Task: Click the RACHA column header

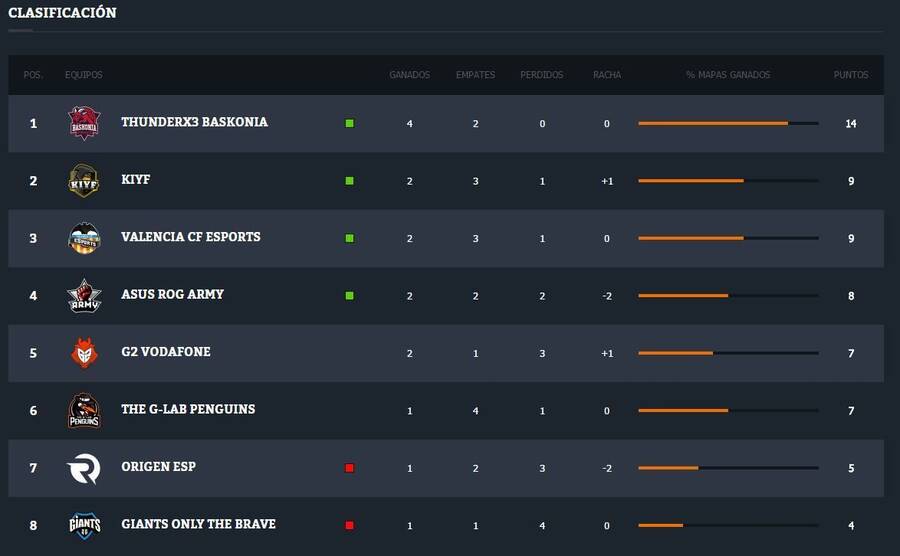Action: (607, 75)
